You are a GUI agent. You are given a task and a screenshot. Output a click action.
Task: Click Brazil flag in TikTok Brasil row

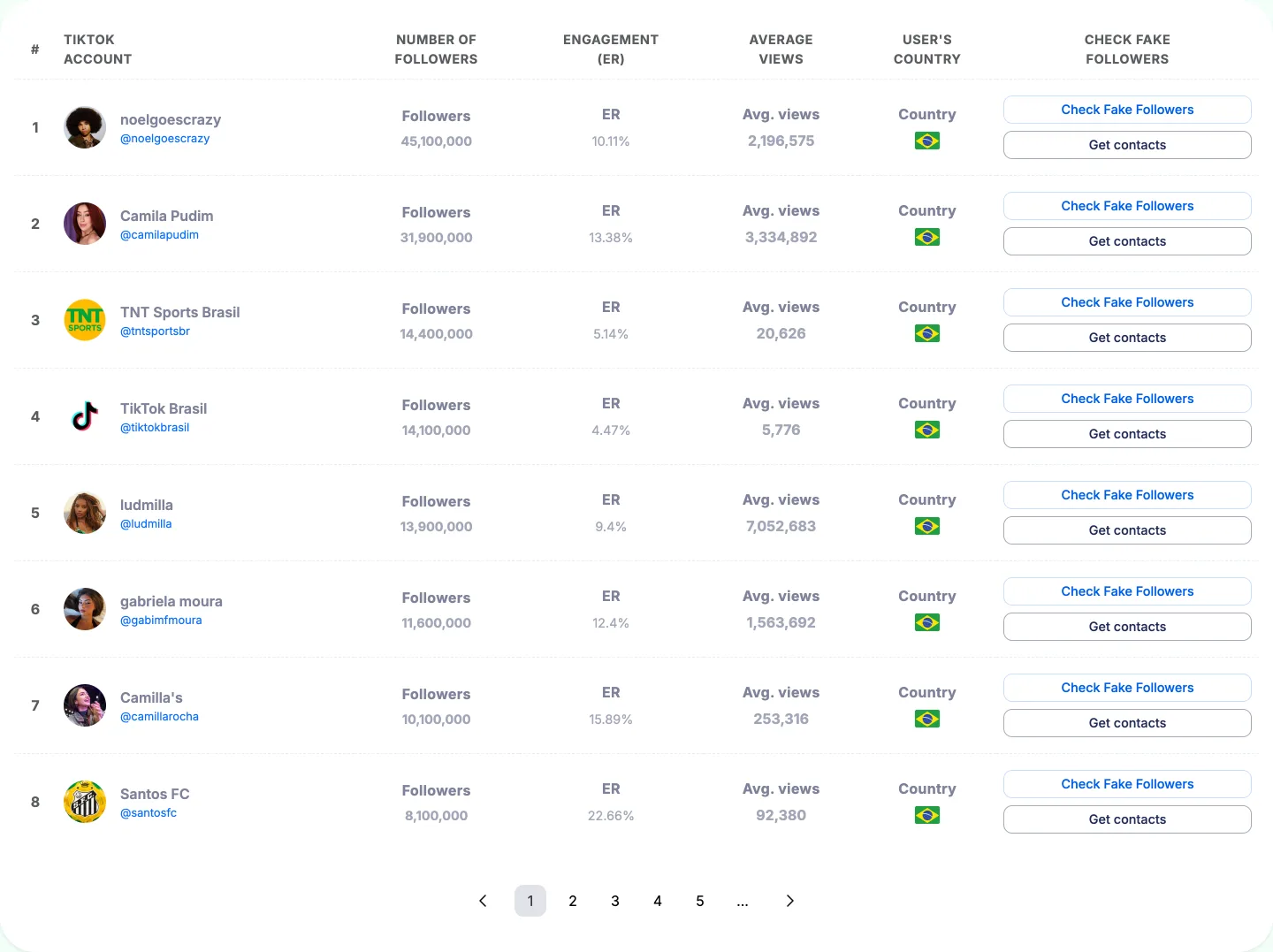(x=927, y=430)
